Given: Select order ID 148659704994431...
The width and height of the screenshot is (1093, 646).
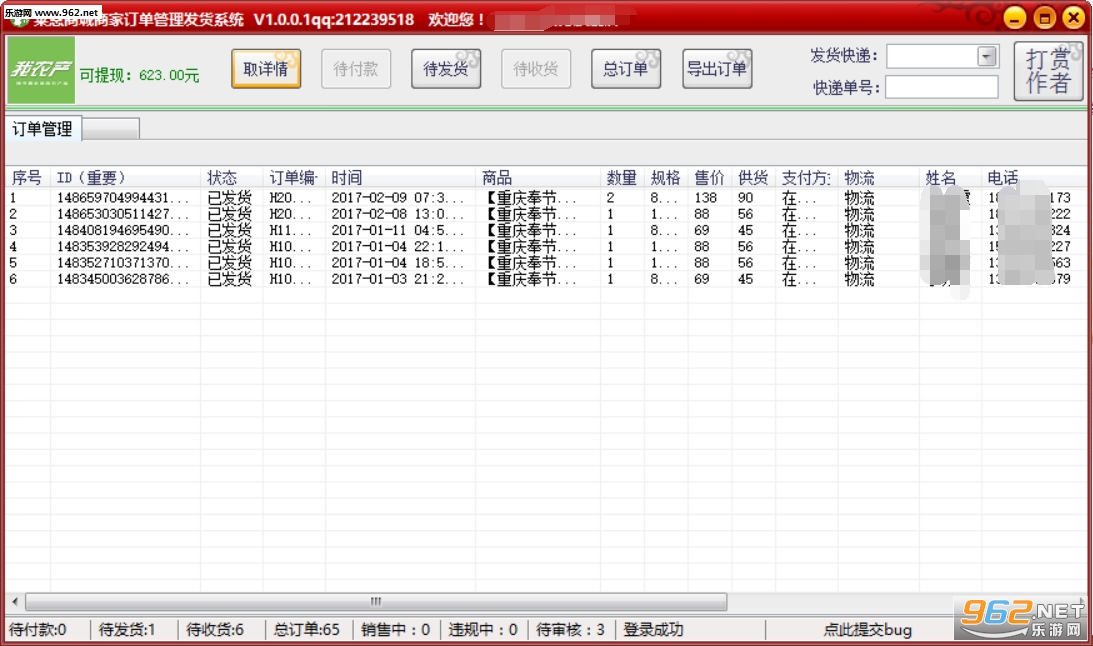Looking at the screenshot, I should [x=123, y=198].
